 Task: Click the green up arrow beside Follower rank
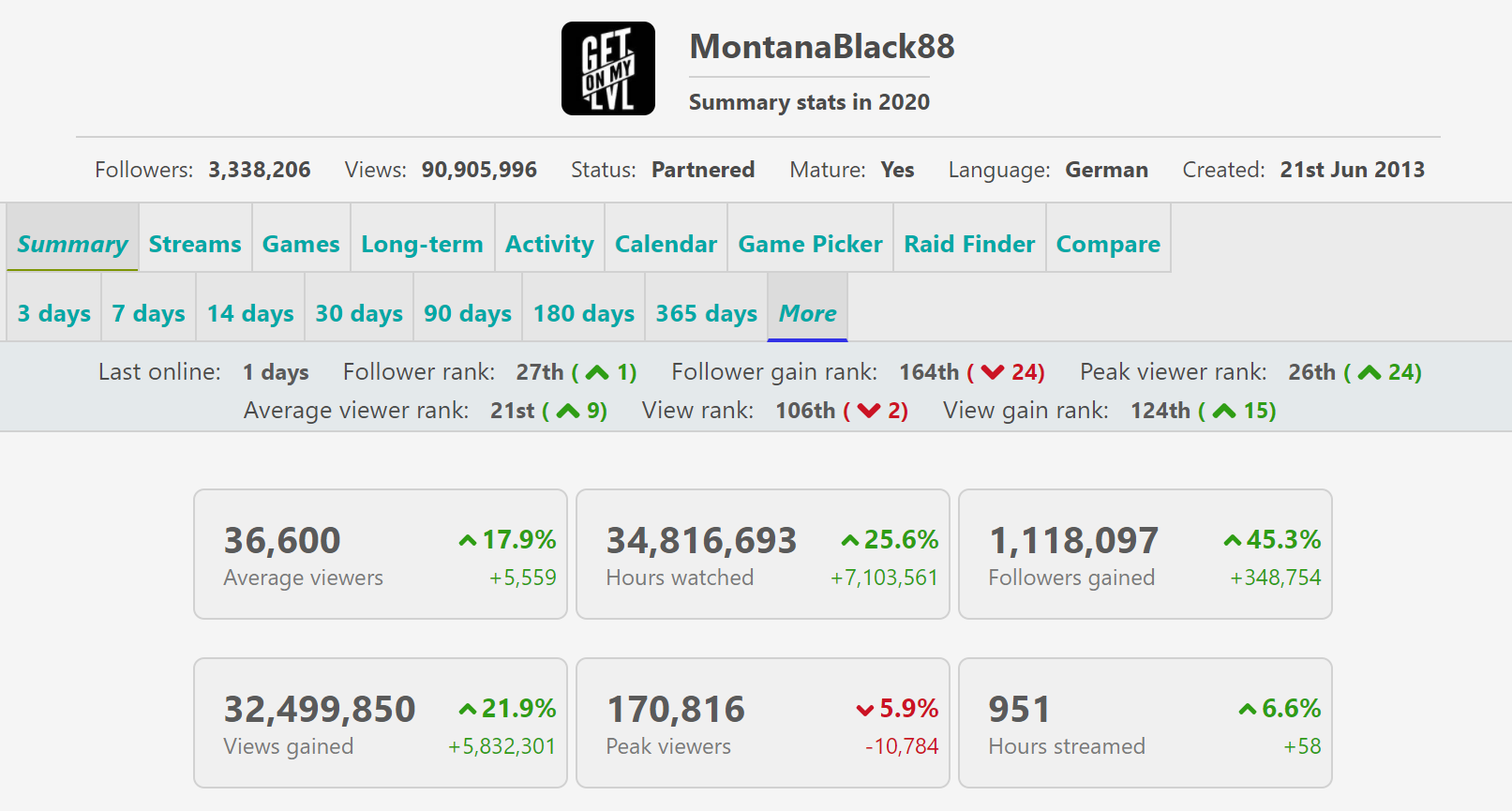(597, 373)
